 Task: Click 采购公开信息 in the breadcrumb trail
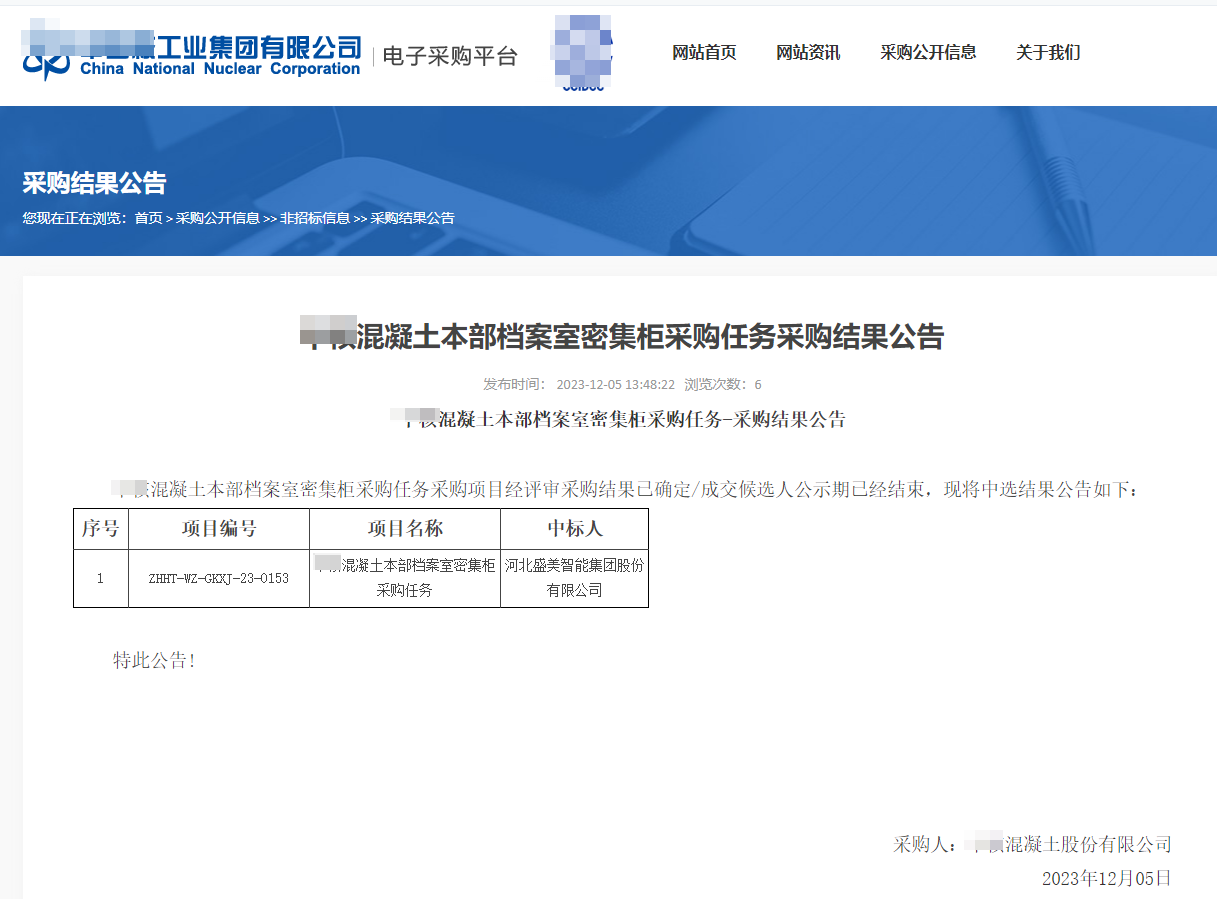[218, 218]
